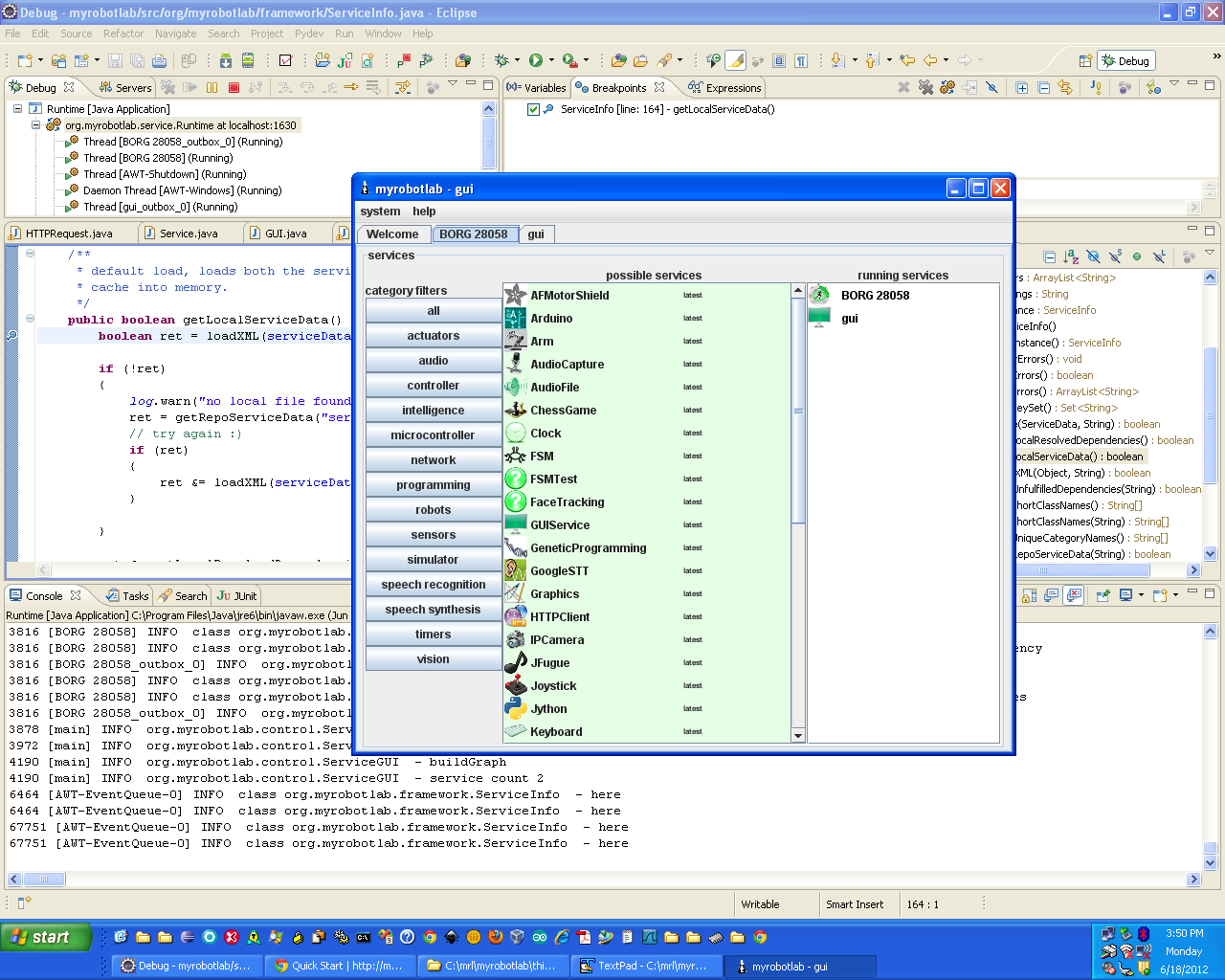Click the green Run launch icon
The width and height of the screenshot is (1225, 980).
(x=536, y=60)
